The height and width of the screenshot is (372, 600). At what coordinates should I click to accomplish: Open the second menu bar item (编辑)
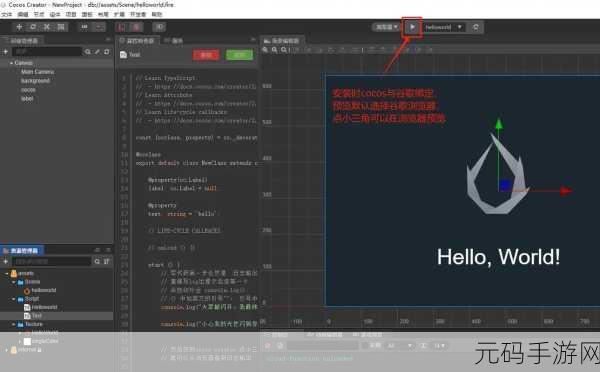(23, 15)
